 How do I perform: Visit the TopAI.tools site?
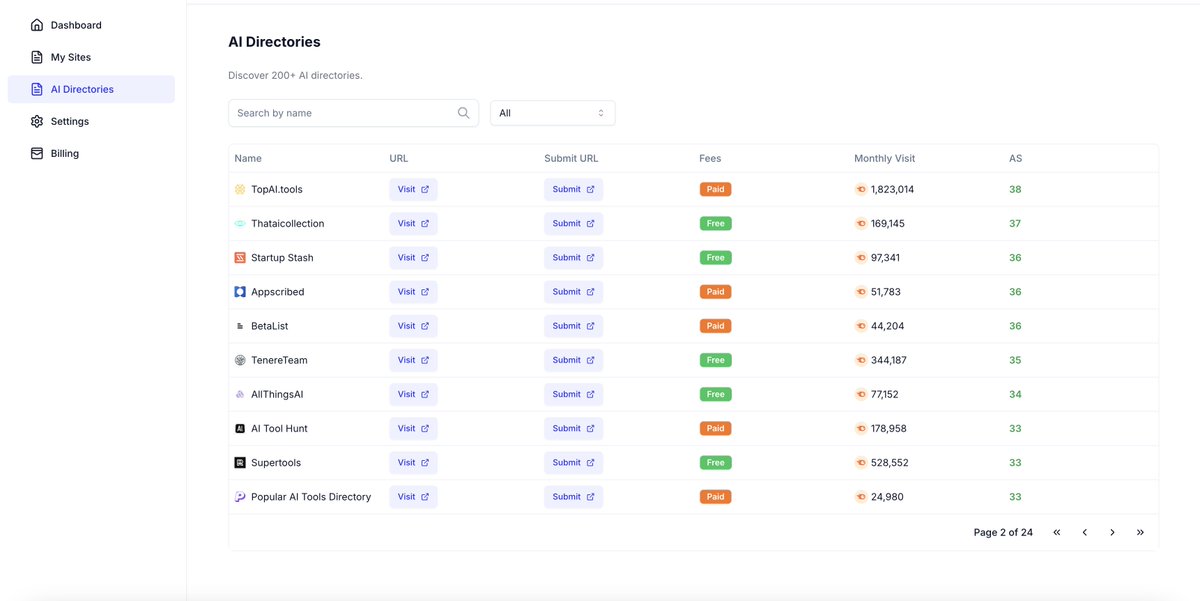413,189
